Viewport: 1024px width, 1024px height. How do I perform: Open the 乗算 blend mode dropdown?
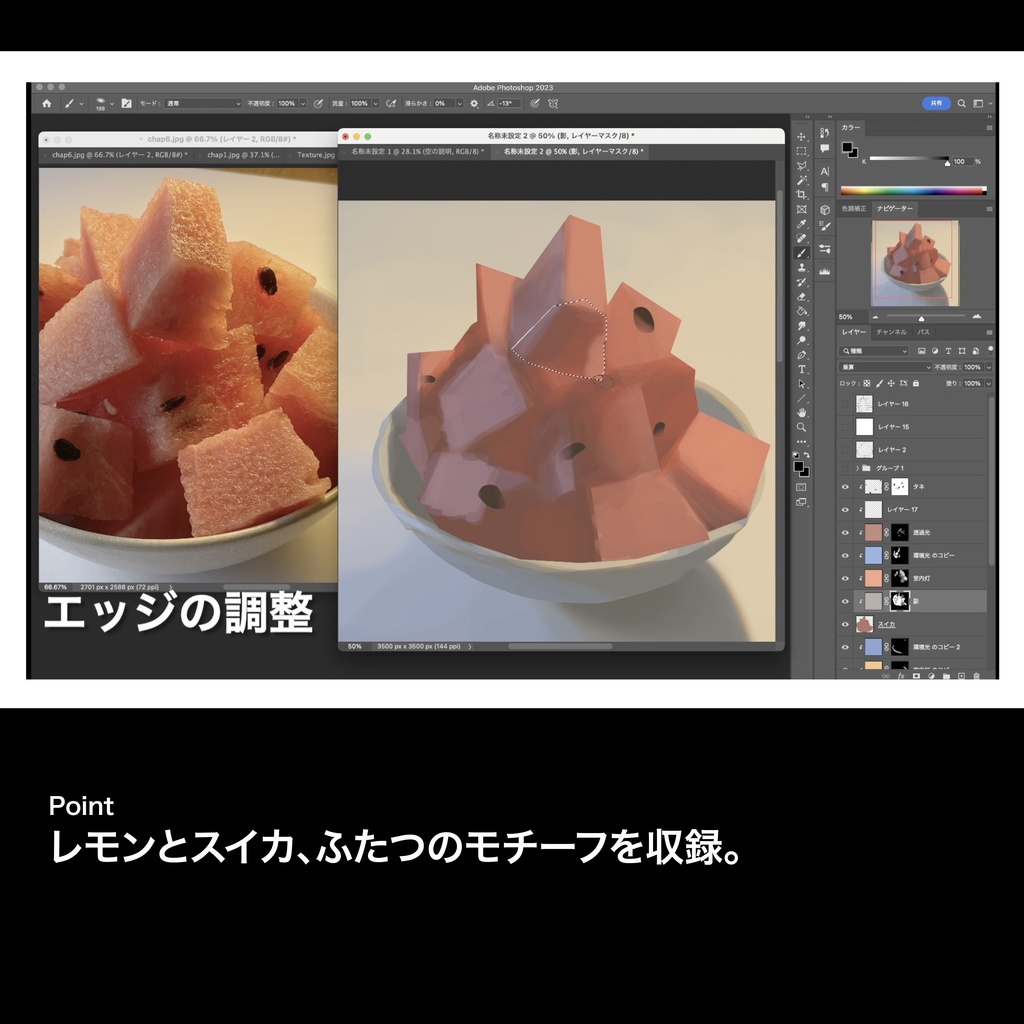click(x=884, y=366)
